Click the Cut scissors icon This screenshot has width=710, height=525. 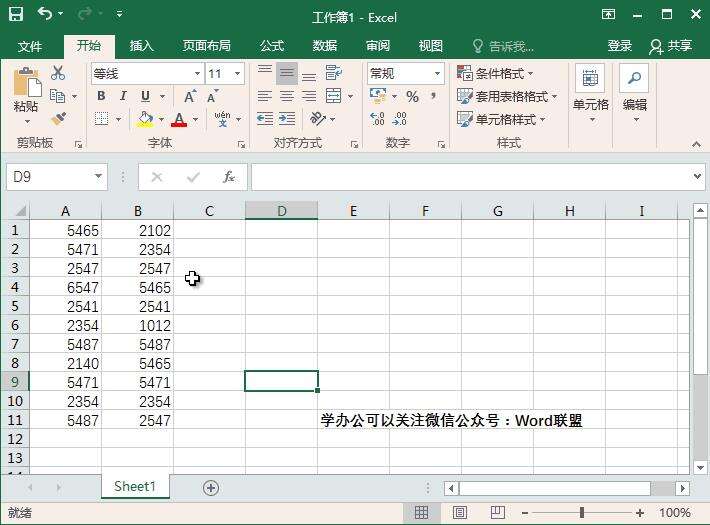click(58, 73)
